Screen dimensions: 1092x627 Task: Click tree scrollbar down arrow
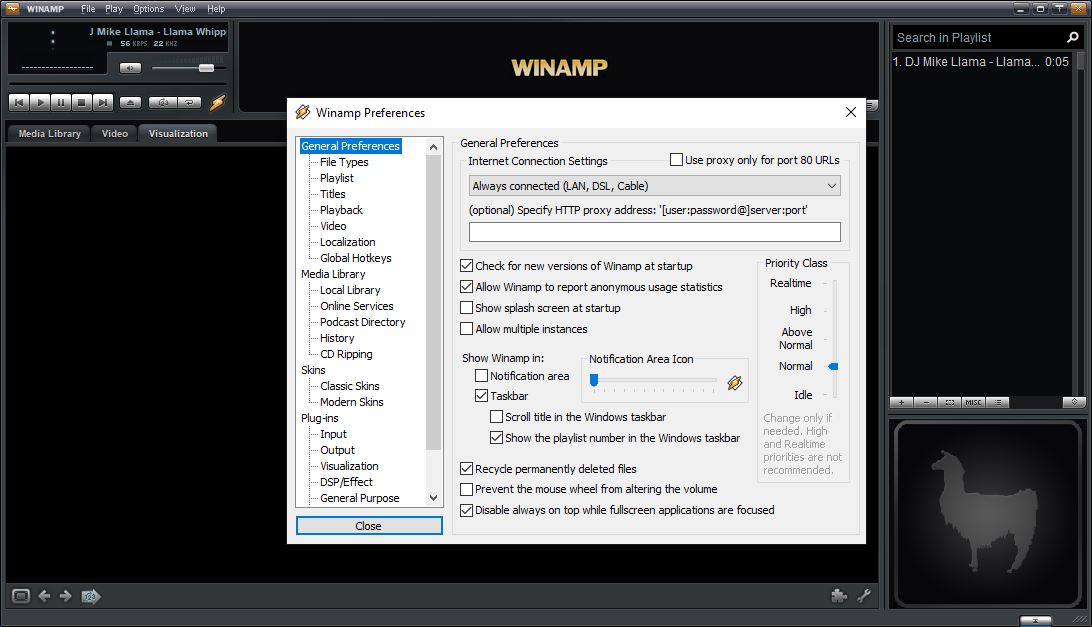[x=433, y=498]
